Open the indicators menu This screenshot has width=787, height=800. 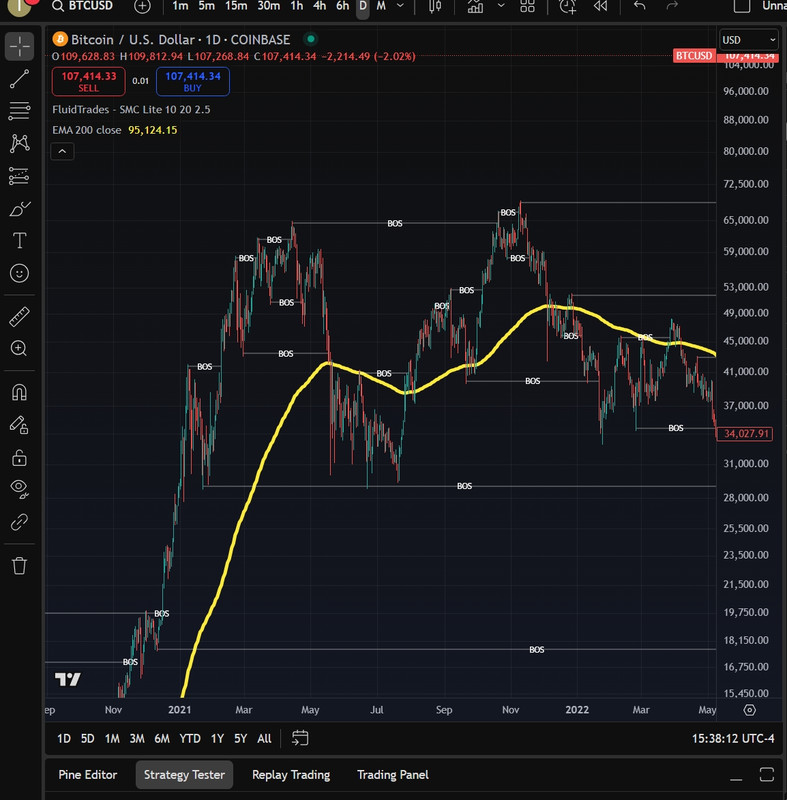pos(475,6)
